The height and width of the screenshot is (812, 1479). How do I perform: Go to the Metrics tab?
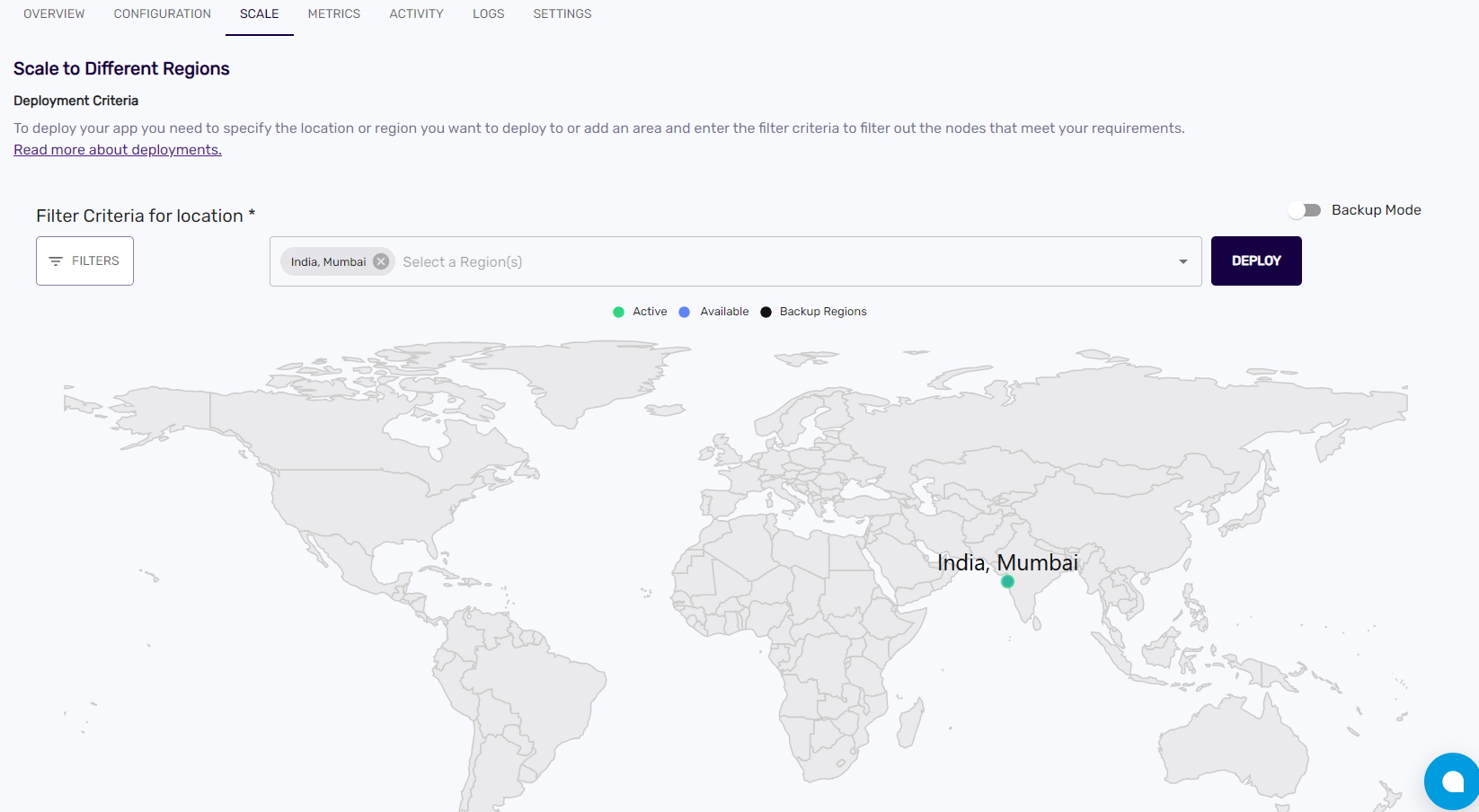(333, 14)
